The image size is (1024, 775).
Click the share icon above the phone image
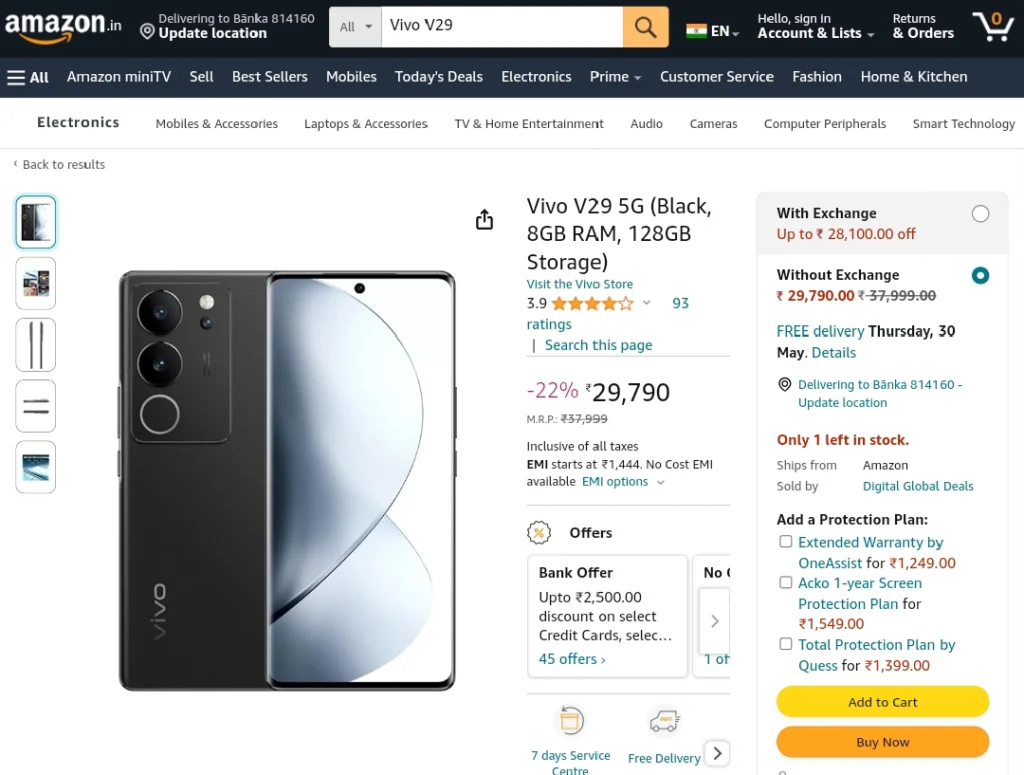click(x=485, y=219)
